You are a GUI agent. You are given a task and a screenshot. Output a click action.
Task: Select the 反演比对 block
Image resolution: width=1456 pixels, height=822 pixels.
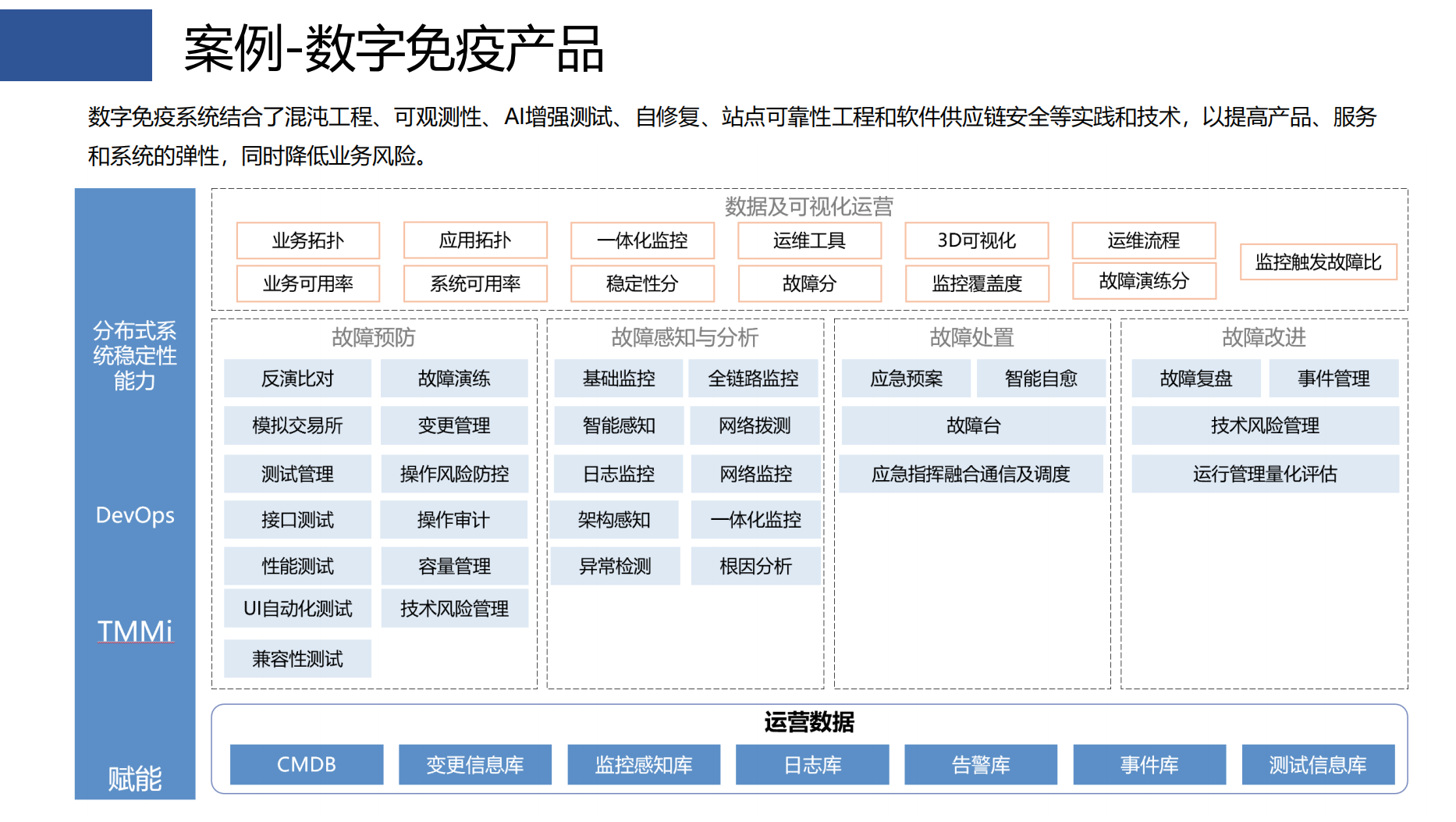(x=297, y=379)
